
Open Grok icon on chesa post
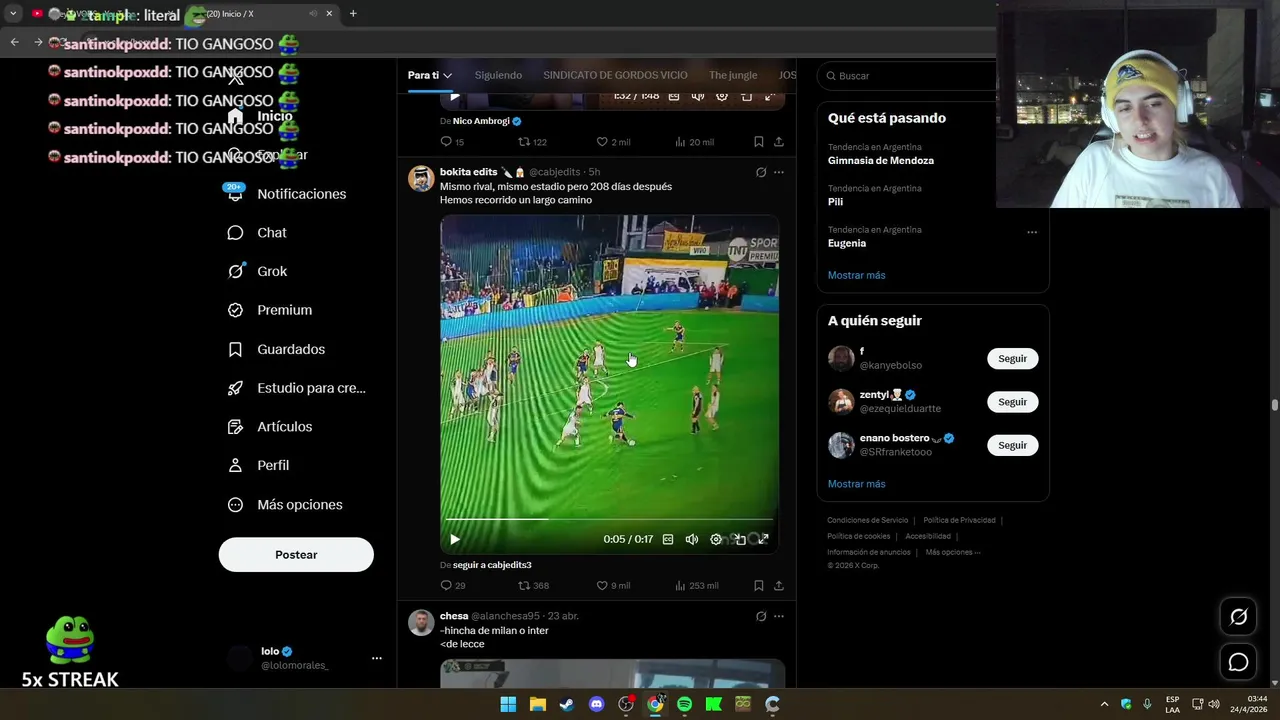click(761, 616)
